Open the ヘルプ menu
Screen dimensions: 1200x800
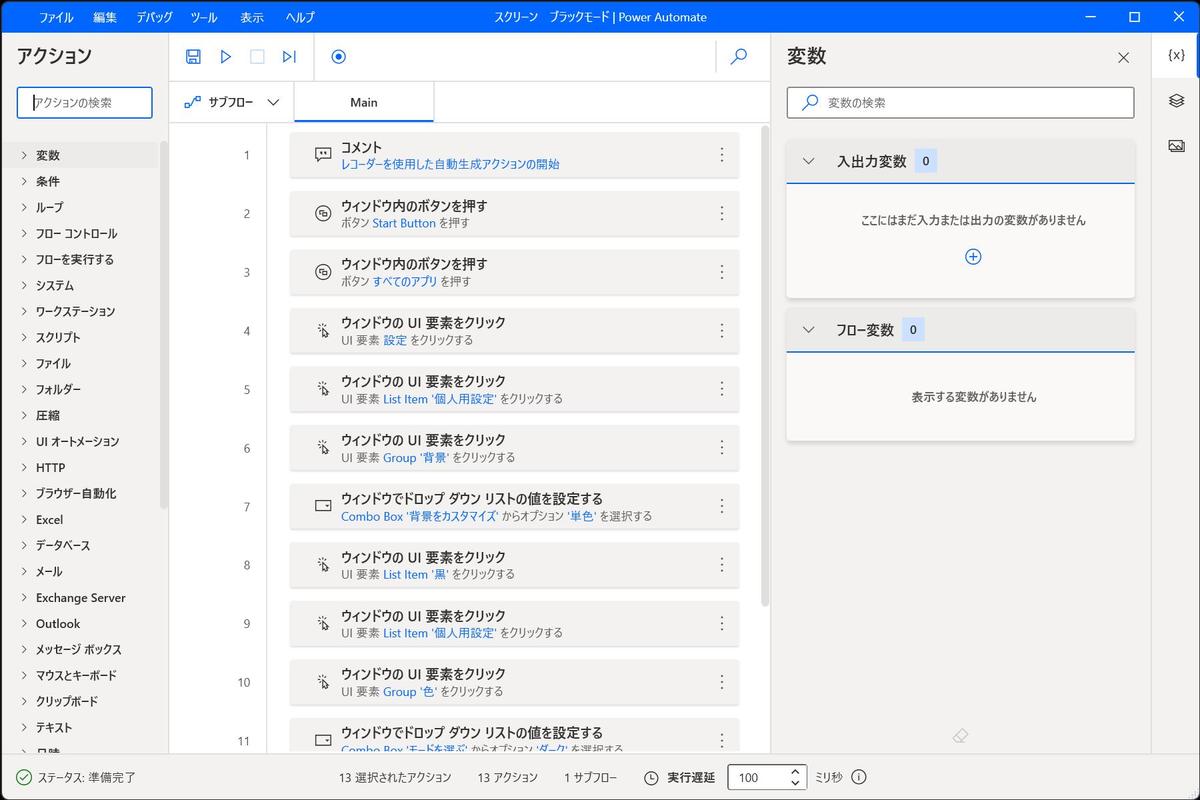[300, 17]
